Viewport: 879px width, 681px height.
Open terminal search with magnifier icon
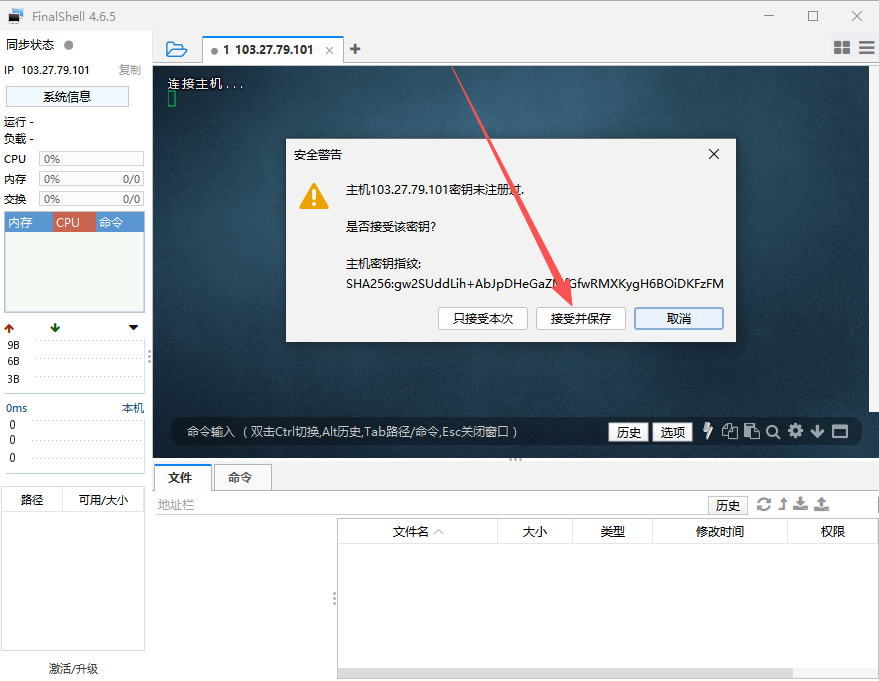pyautogui.click(x=773, y=432)
